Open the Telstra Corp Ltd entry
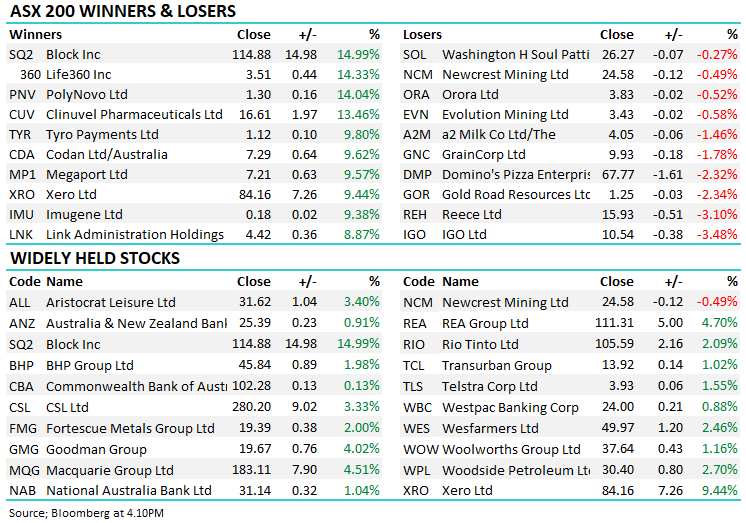746x523 pixels. coord(490,386)
